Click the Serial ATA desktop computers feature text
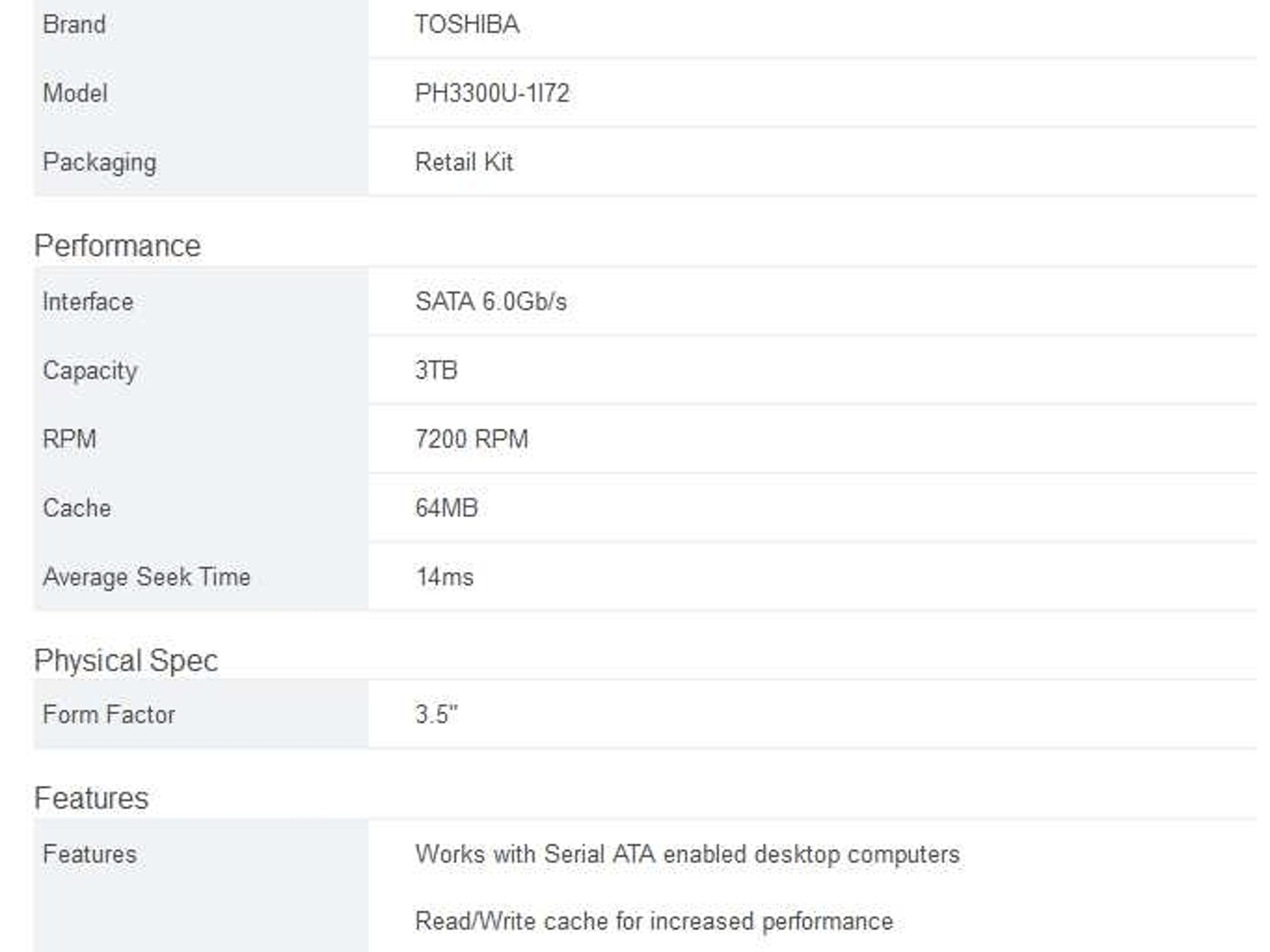Viewport: 1270px width, 952px height. pyautogui.click(x=687, y=855)
